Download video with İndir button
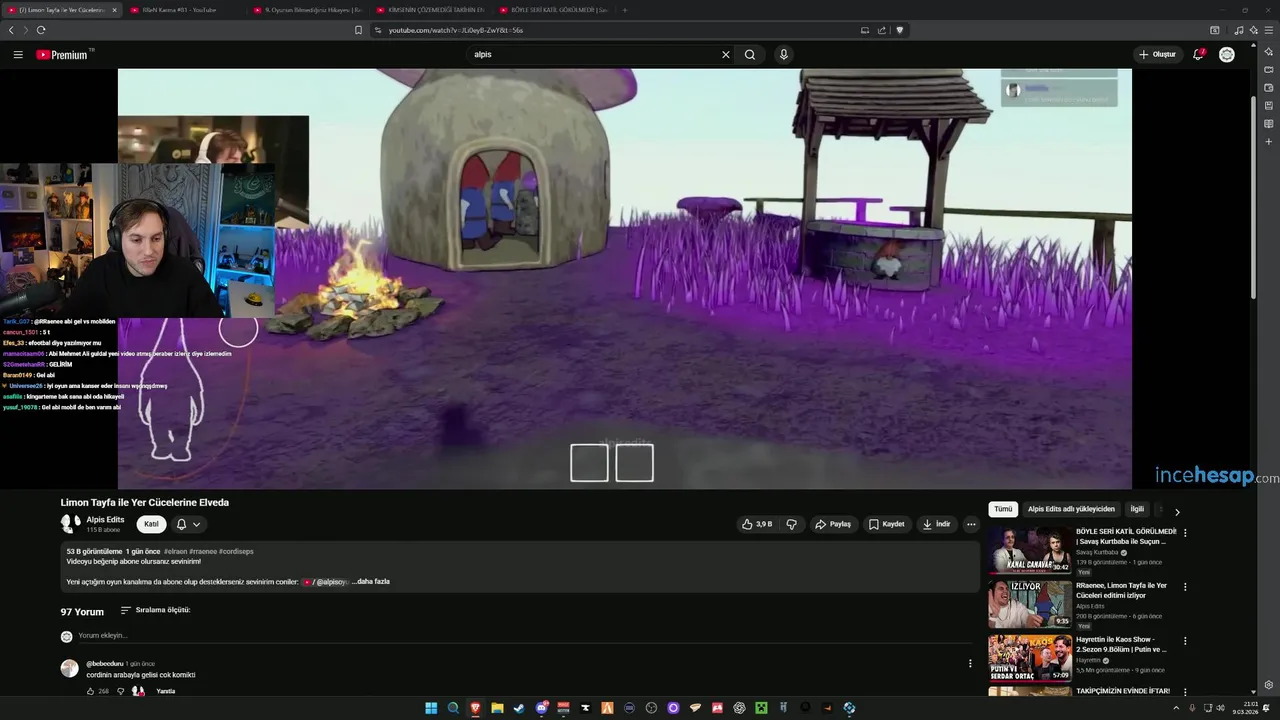This screenshot has height=720, width=1280. pyautogui.click(x=937, y=524)
